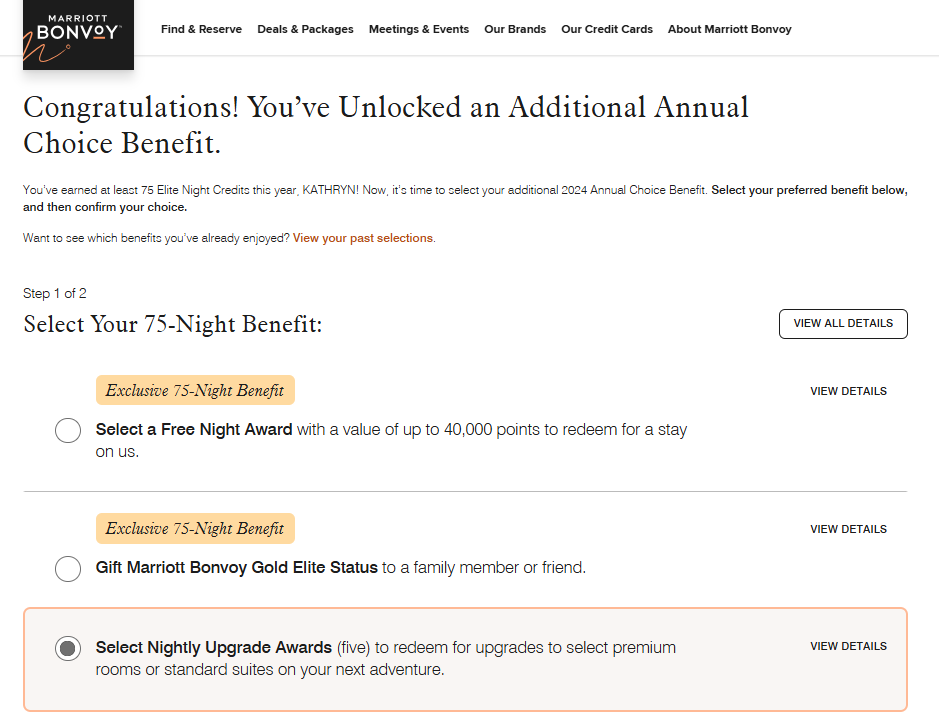The height and width of the screenshot is (723, 939).
Task: Open the About Marriott Bonvoy menu
Action: 729,29
